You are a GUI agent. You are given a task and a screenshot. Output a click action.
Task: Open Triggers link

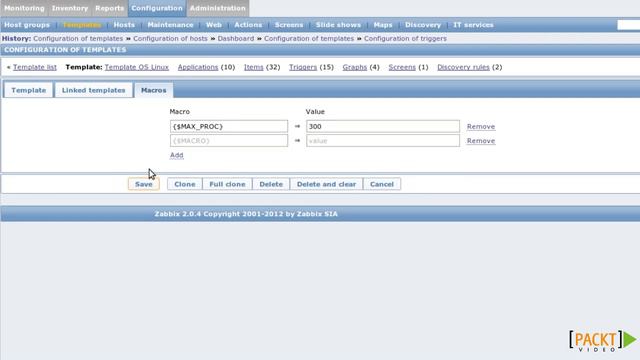(x=303, y=67)
